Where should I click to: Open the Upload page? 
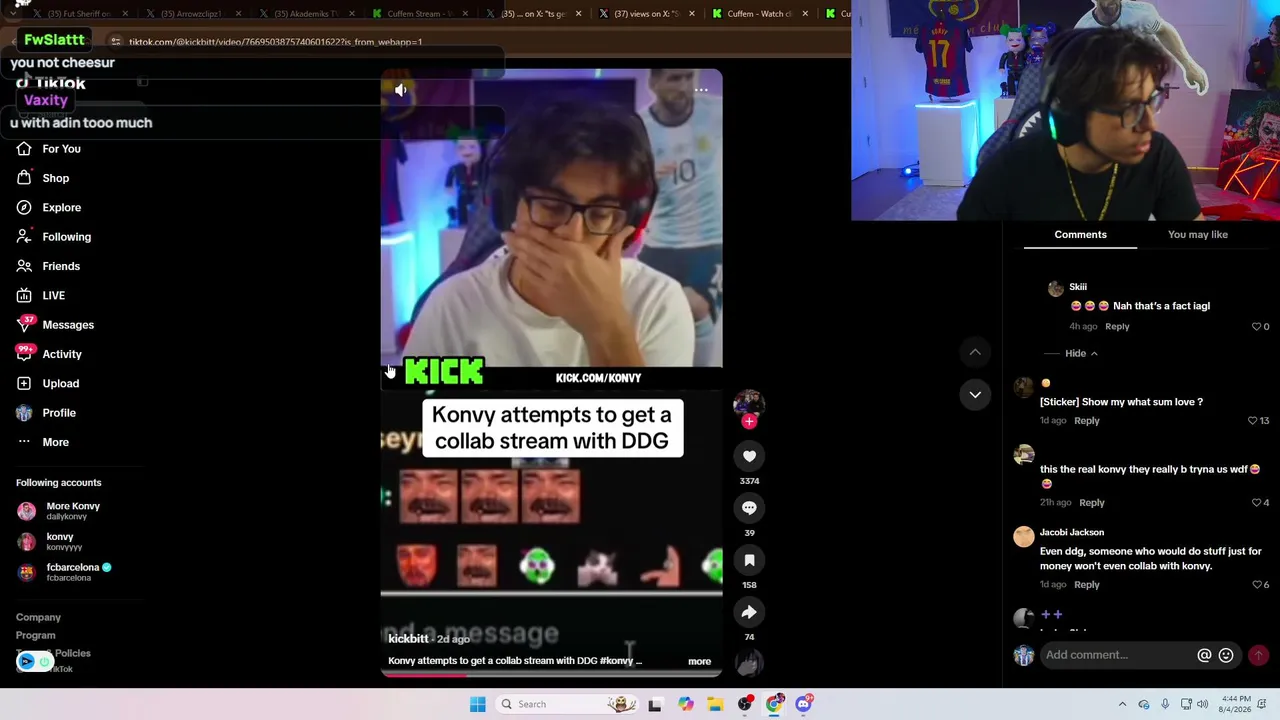[48, 384]
